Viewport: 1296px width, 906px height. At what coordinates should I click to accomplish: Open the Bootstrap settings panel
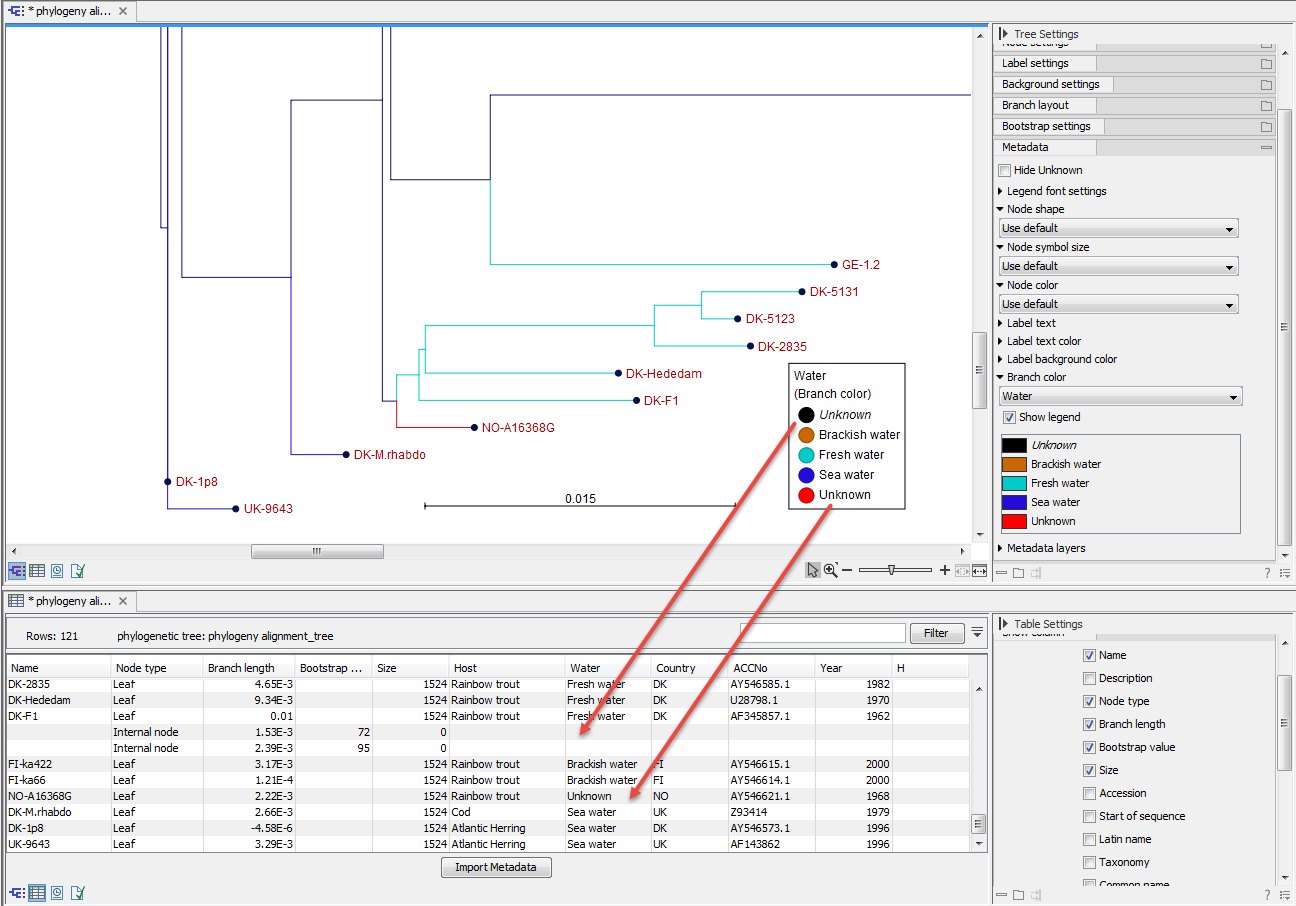click(1047, 125)
